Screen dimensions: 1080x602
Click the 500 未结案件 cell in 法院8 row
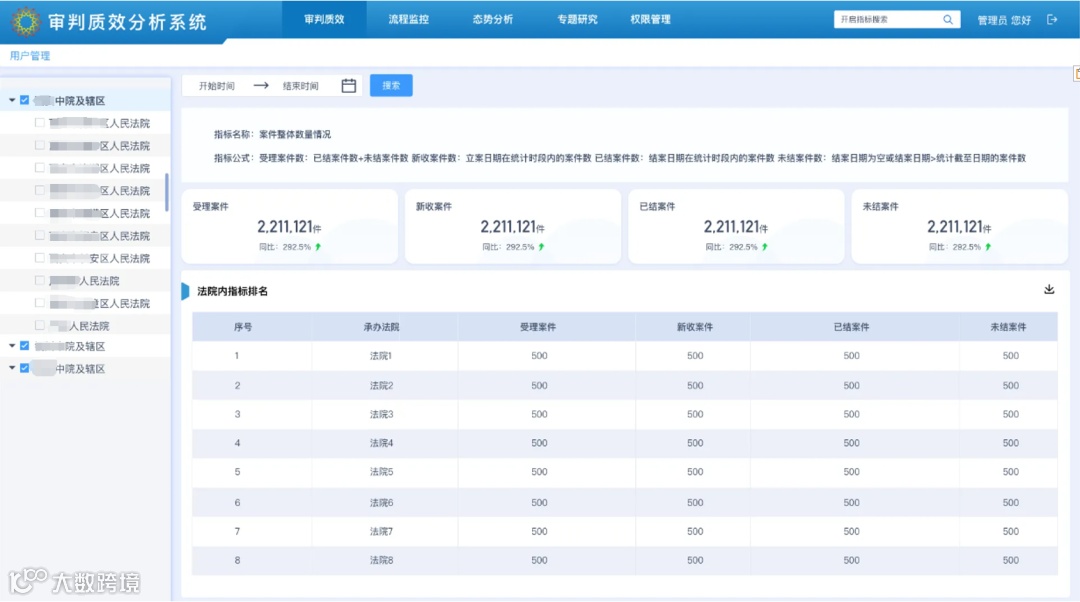1010,561
